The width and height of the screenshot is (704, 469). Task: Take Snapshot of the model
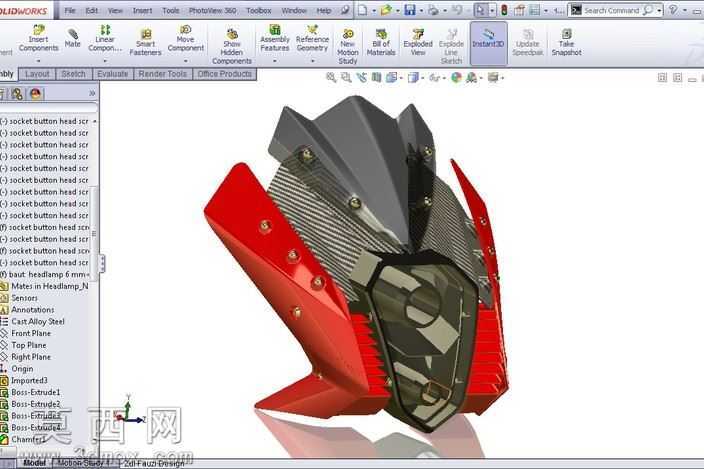coord(566,42)
